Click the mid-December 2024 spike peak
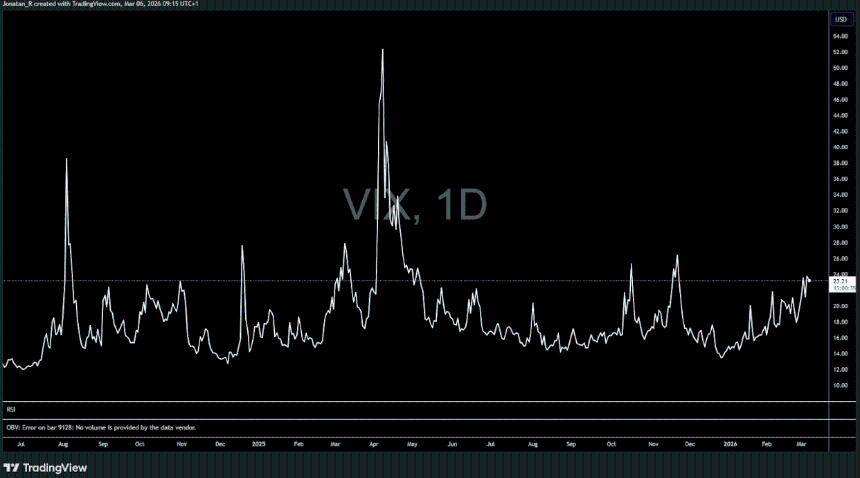860x478 pixels. tap(242, 246)
